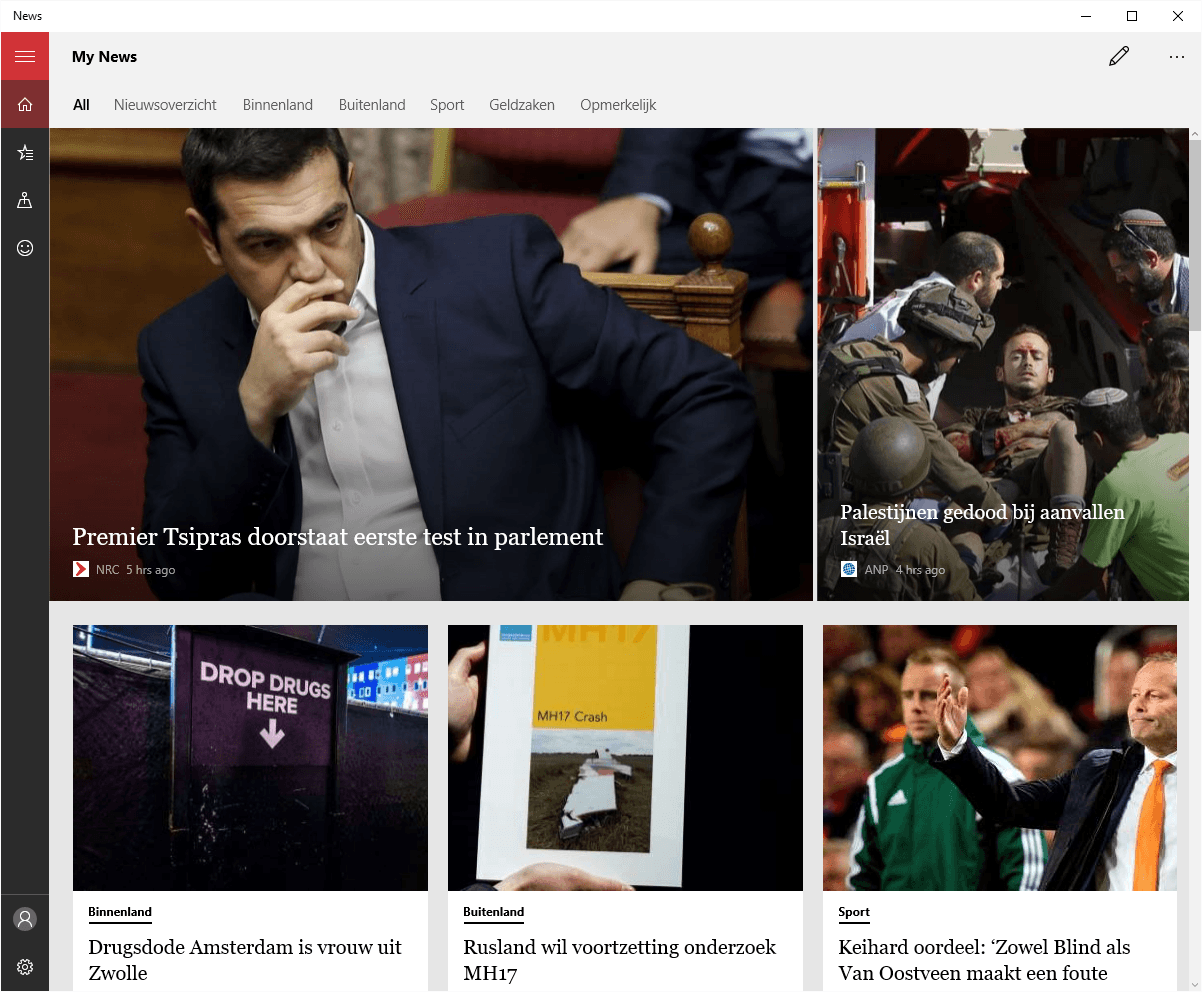Open Interests via the star sidebar icon
This screenshot has height=992, width=1202.
[x=24, y=152]
